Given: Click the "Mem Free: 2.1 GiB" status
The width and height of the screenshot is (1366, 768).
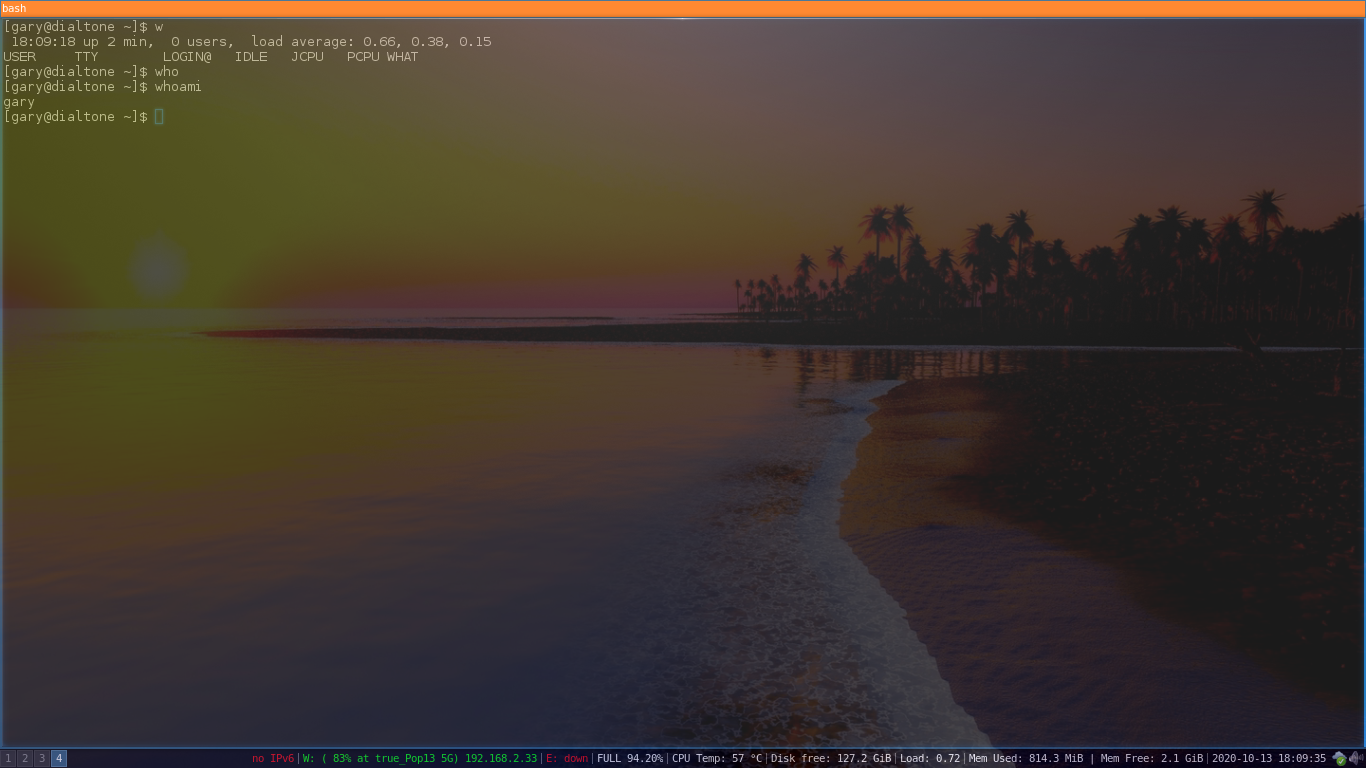Looking at the screenshot, I should (1152, 759).
